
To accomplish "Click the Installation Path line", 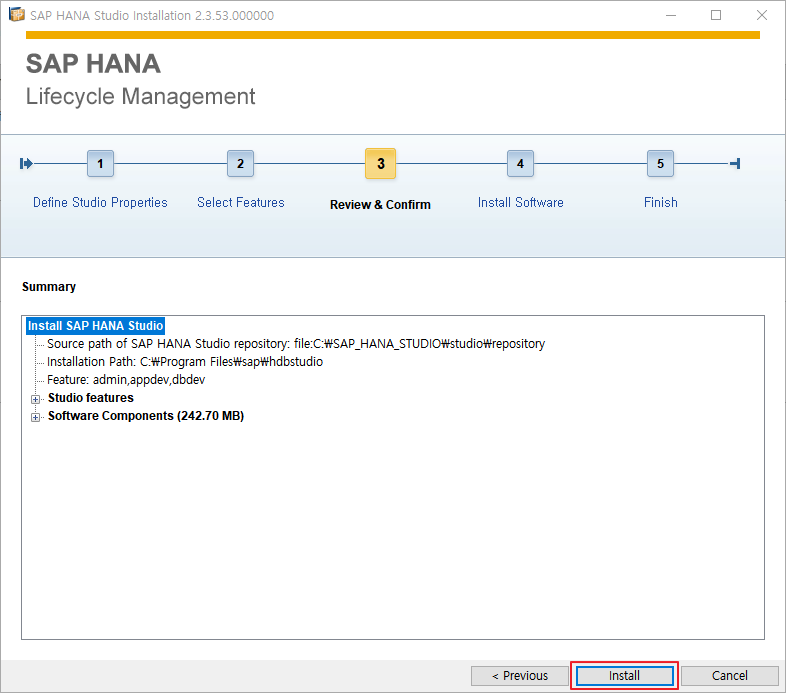I will point(185,362).
